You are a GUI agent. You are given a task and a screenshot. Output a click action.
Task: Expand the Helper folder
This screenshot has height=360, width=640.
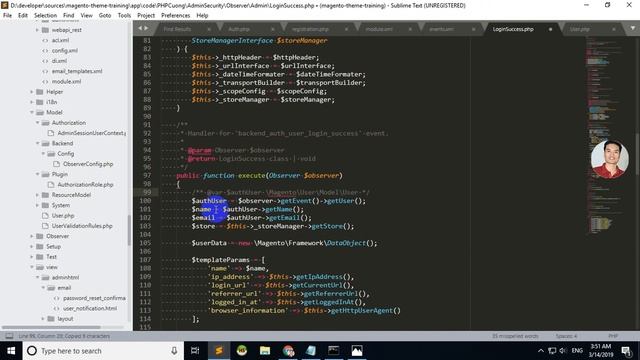(x=32, y=92)
